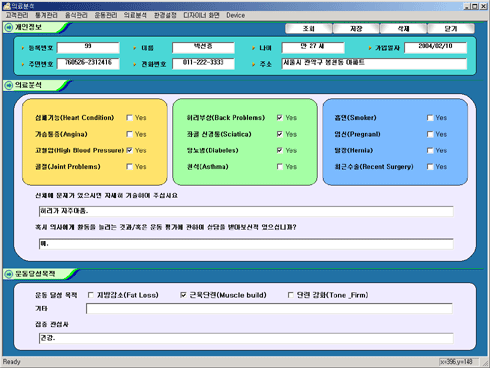Enable the Fat Loss goal checkbox
Viewport: 490px width, 368px height.
[90, 295]
